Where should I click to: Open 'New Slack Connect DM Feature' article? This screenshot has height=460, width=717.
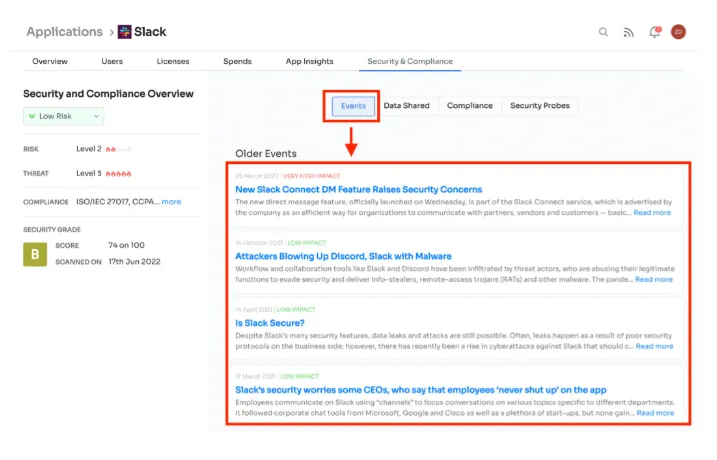coord(358,189)
